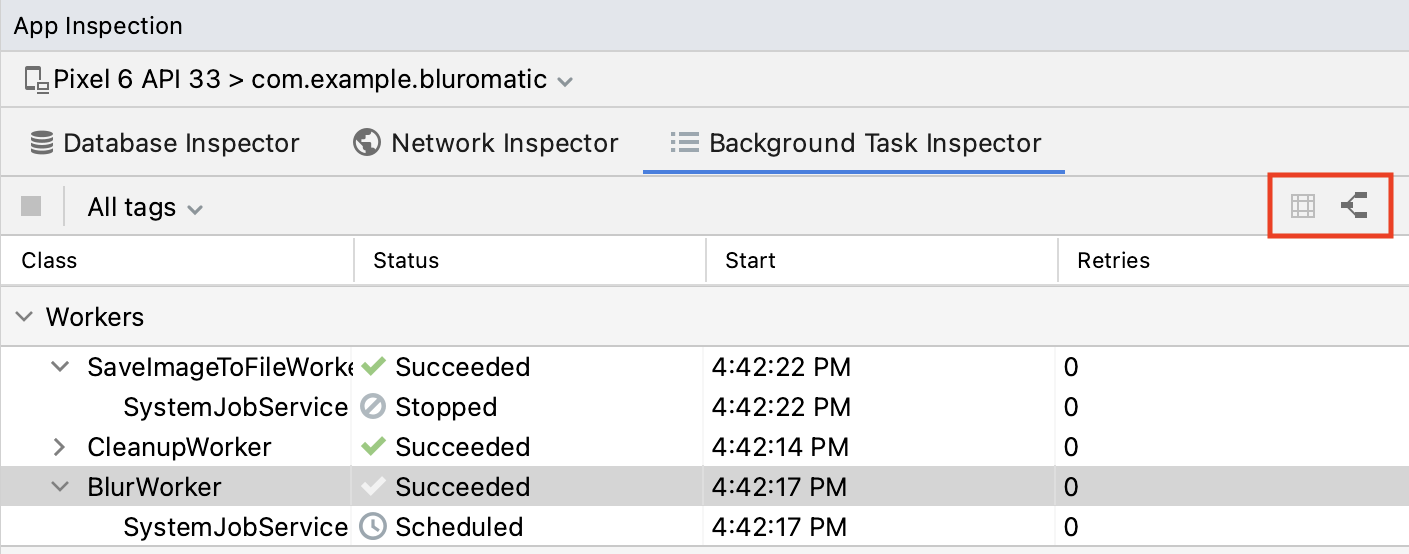Switch to flow graph view icon
Image resolution: width=1409 pixels, height=554 pixels.
(x=1354, y=207)
